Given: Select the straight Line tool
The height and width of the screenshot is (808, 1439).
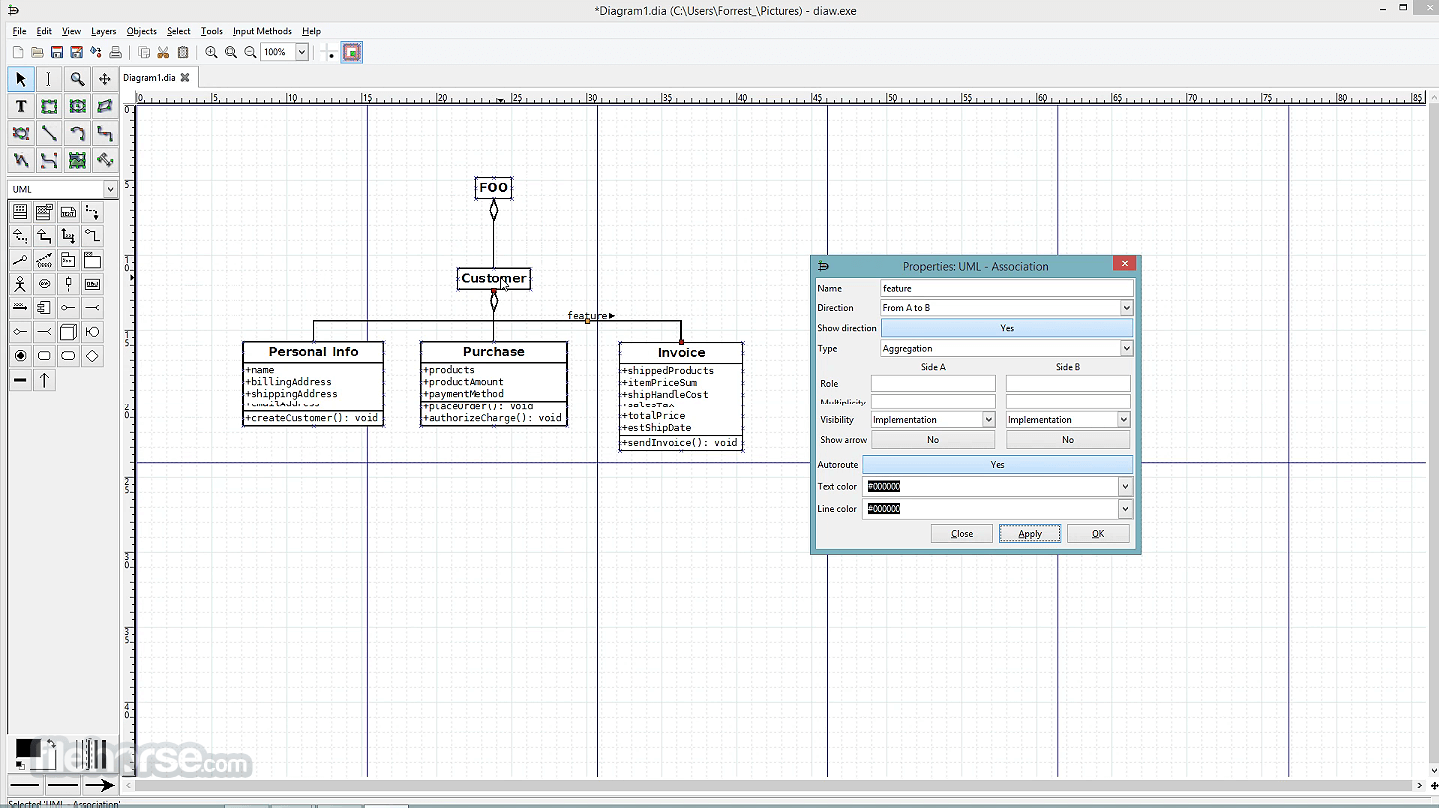Looking at the screenshot, I should (49, 133).
